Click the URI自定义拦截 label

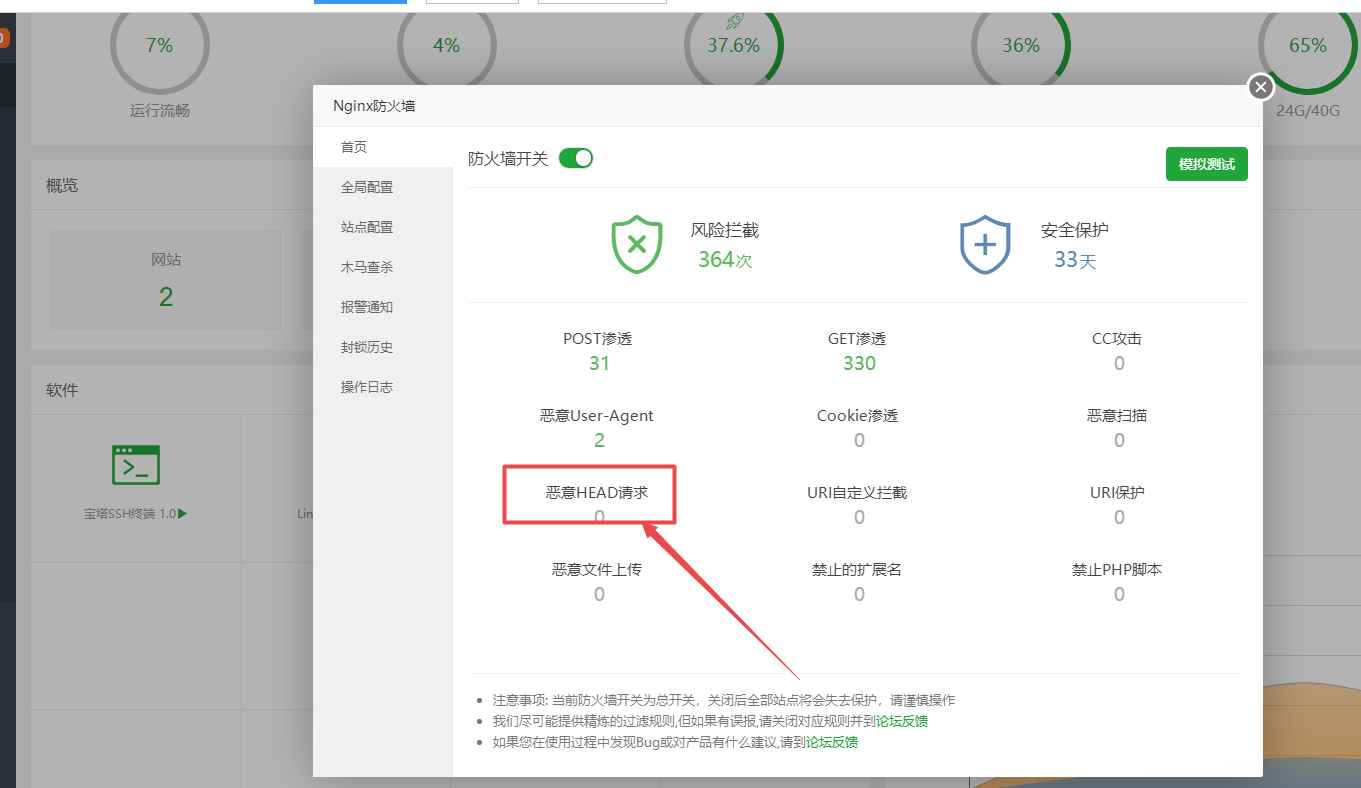[x=857, y=492]
